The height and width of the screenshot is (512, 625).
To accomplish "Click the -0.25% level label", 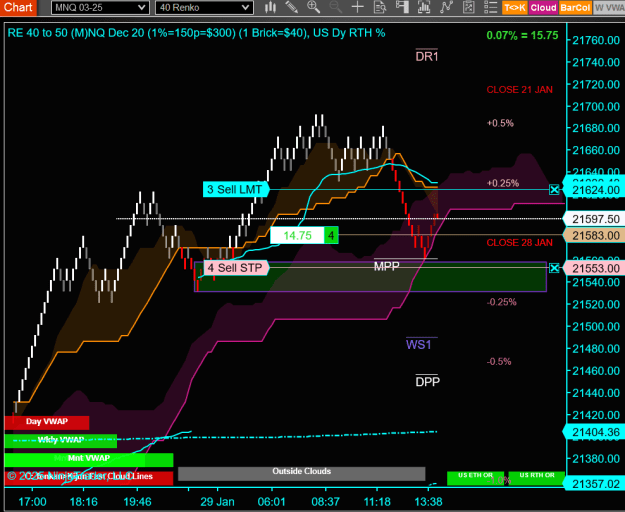I will (x=501, y=302).
